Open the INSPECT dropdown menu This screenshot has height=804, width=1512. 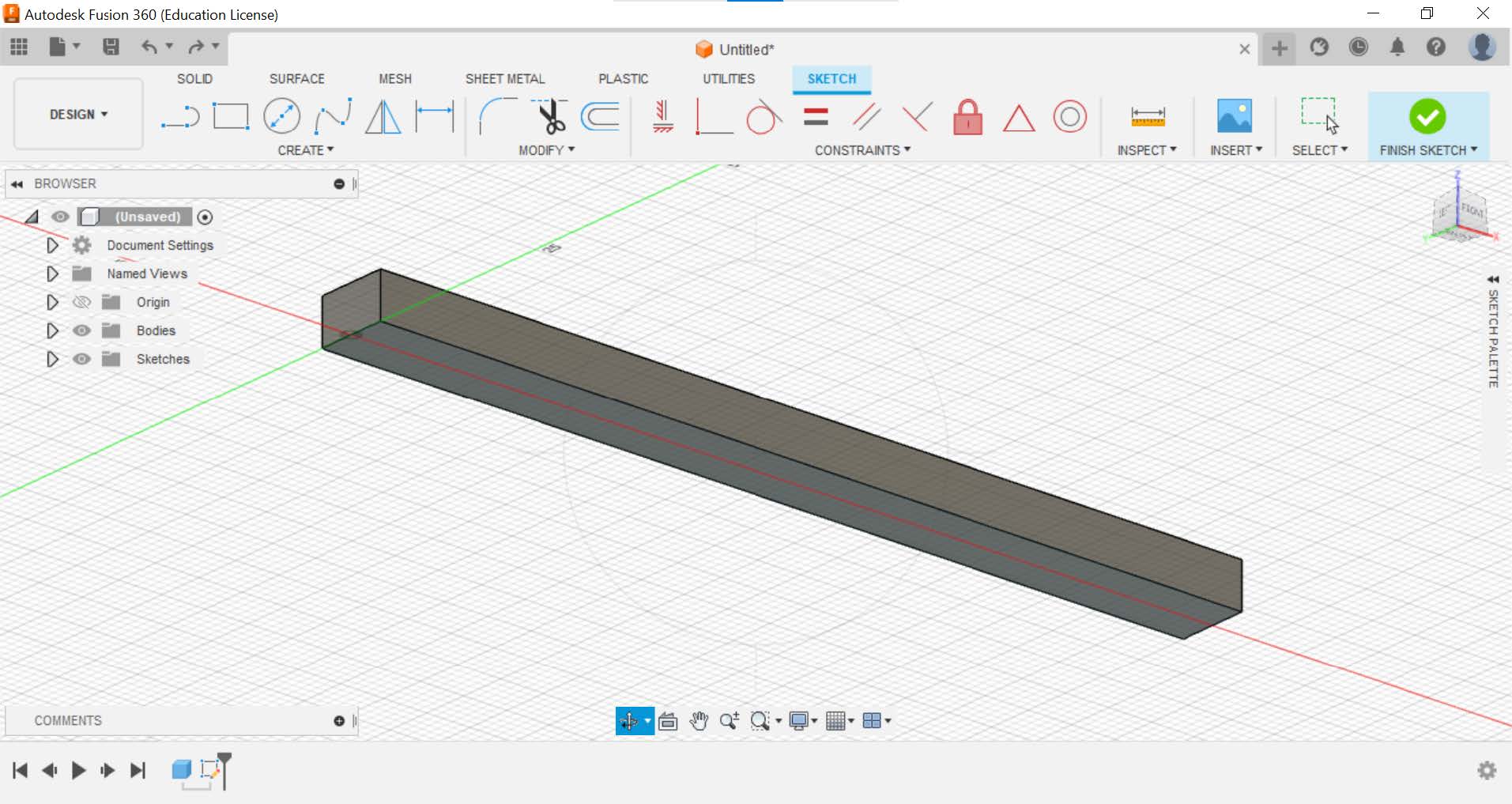(1147, 150)
